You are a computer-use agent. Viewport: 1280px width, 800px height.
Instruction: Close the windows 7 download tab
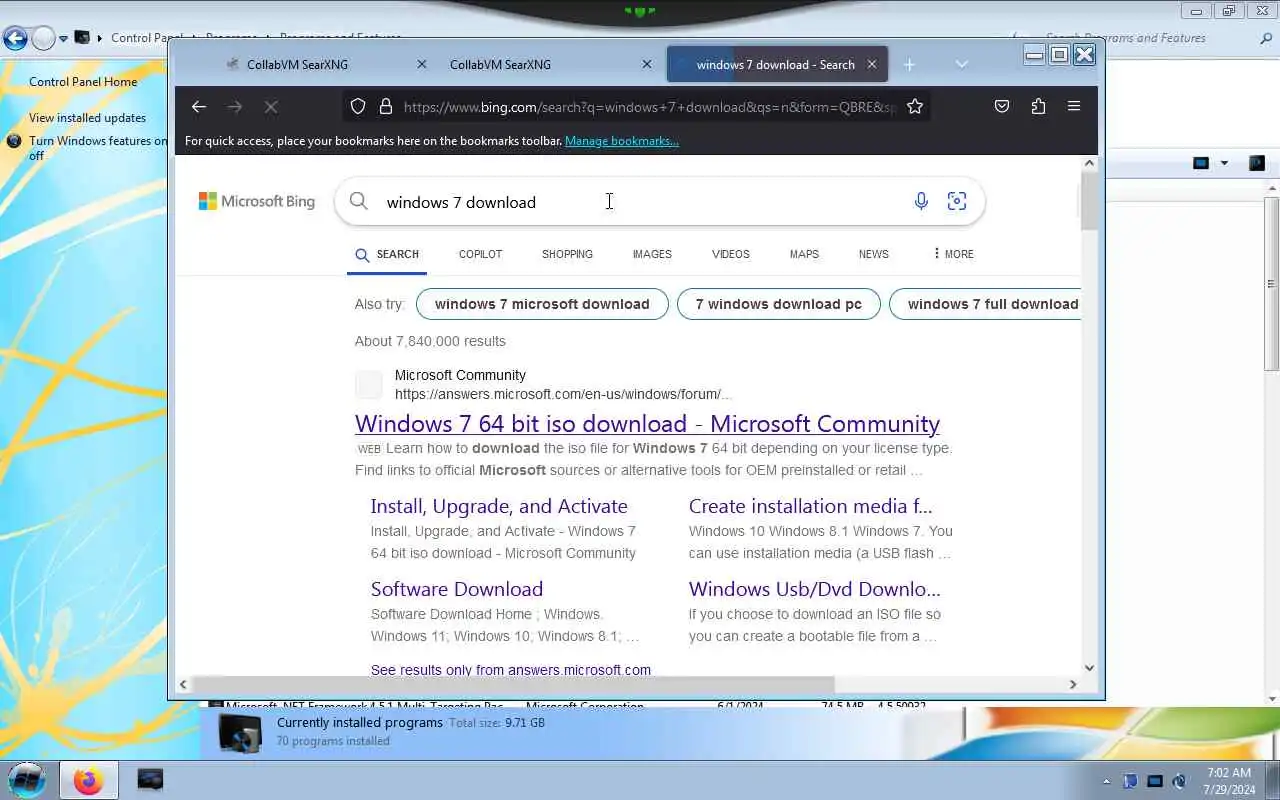(872, 65)
